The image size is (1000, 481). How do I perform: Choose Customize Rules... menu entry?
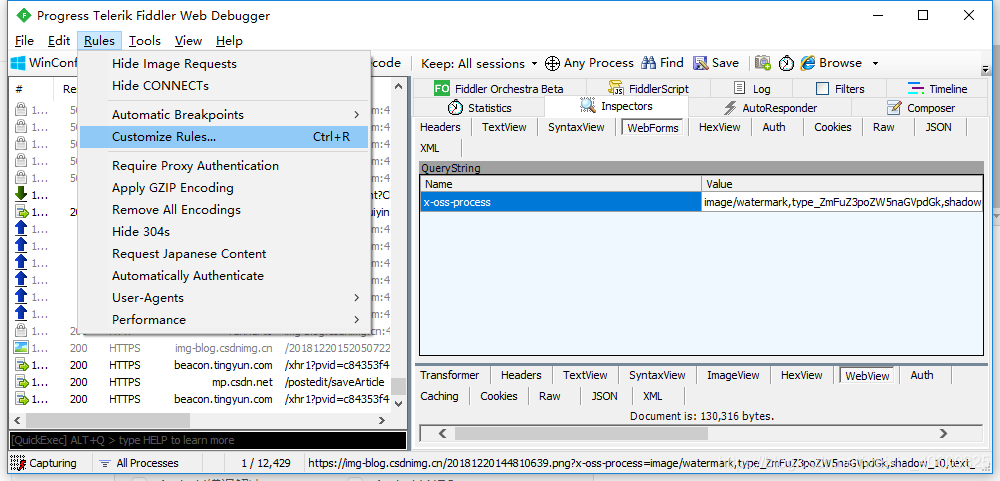[224, 137]
